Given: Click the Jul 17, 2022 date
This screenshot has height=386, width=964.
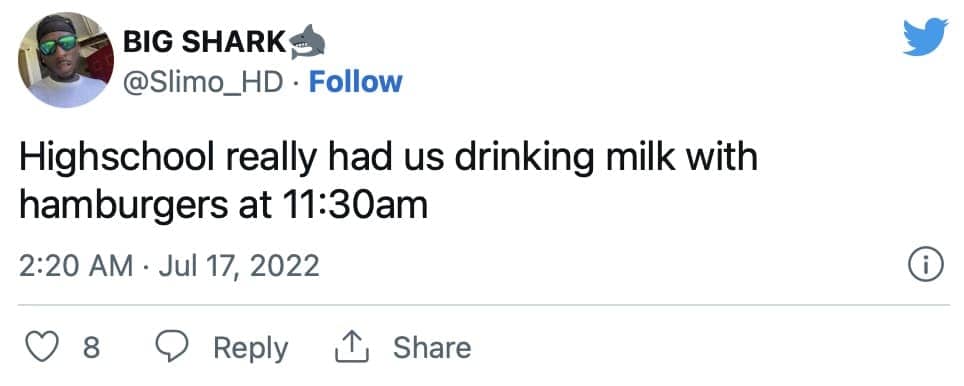Looking at the screenshot, I should point(239,266).
